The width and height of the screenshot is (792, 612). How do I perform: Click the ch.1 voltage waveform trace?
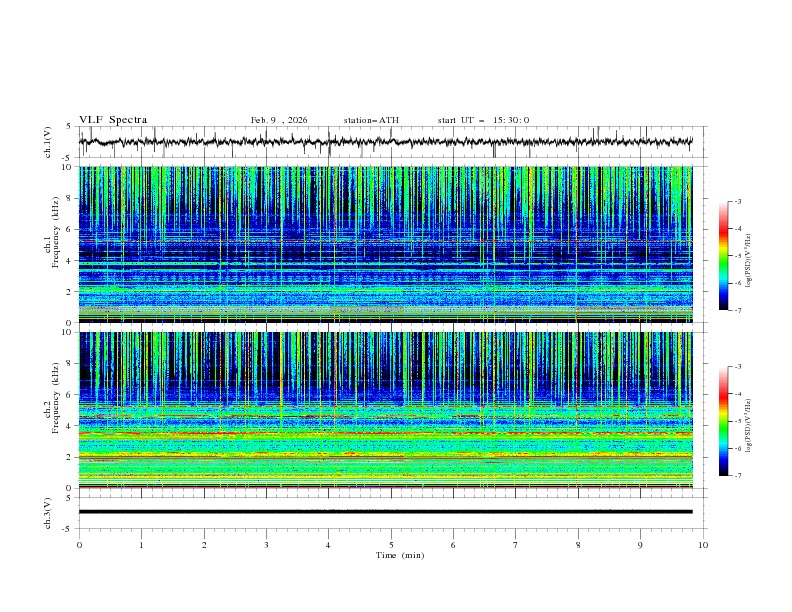(x=385, y=142)
